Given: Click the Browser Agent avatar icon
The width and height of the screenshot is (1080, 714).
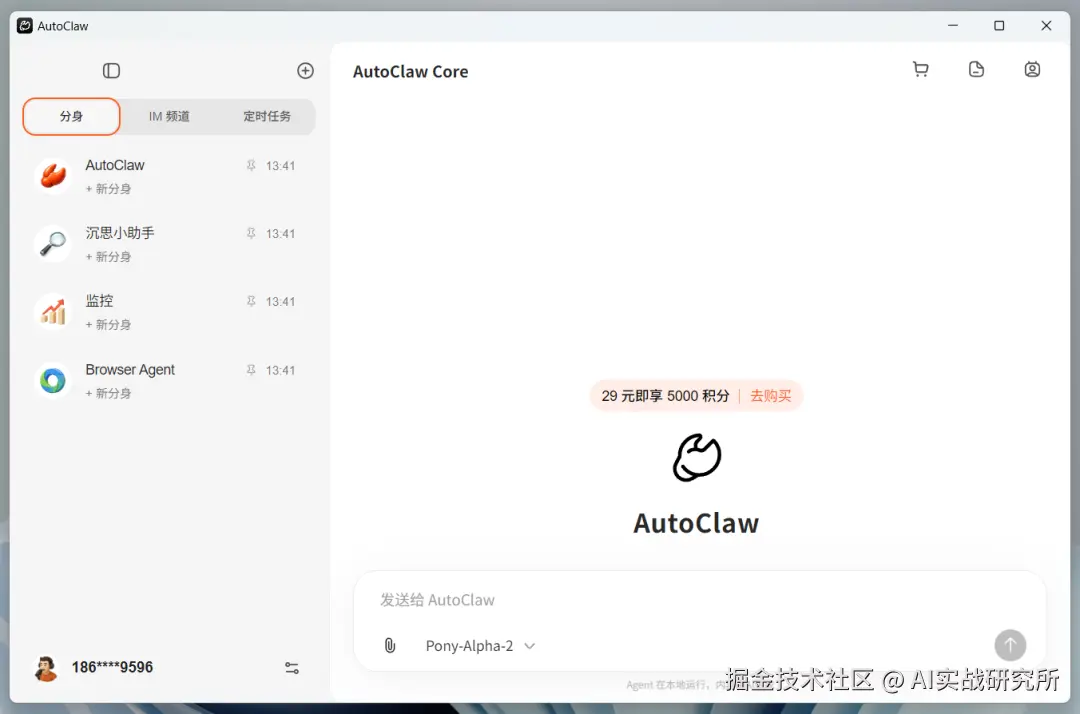Looking at the screenshot, I should tap(53, 380).
